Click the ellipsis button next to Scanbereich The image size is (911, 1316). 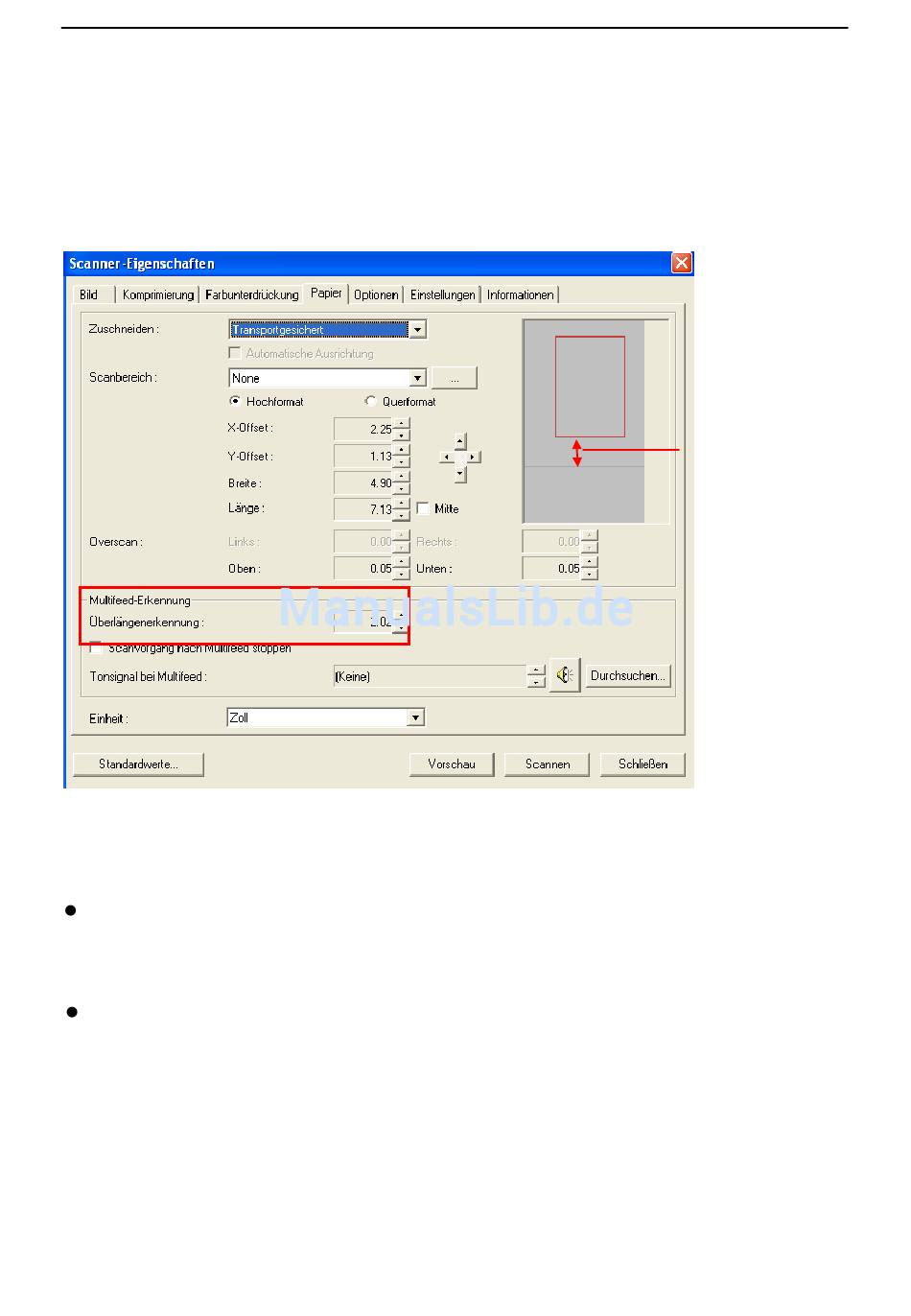point(455,379)
